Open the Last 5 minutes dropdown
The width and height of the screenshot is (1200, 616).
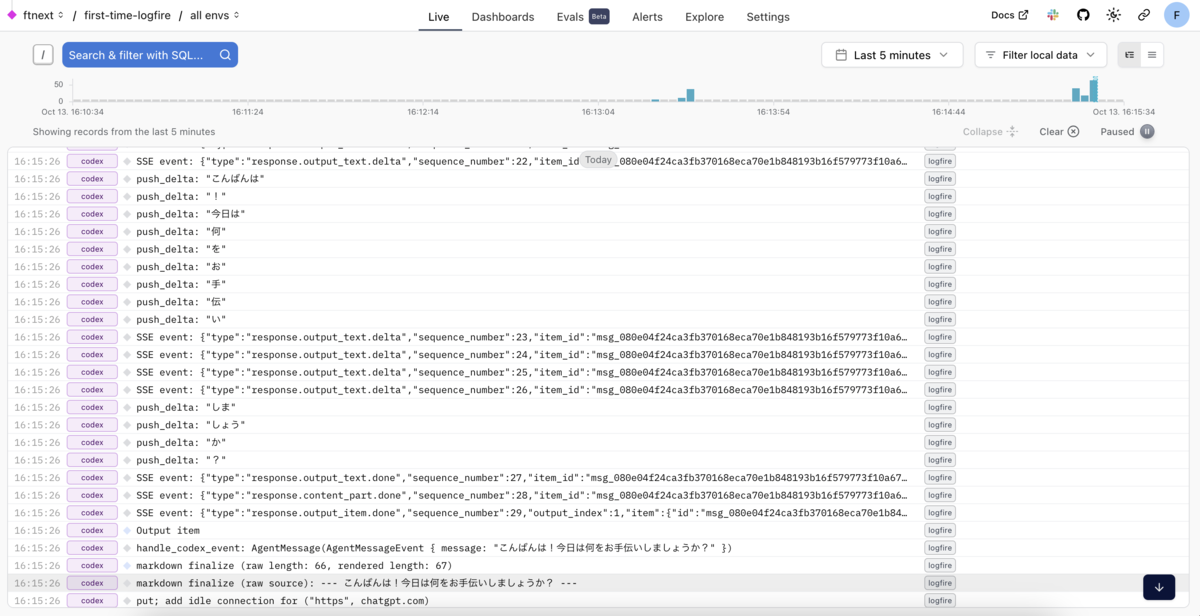(892, 55)
